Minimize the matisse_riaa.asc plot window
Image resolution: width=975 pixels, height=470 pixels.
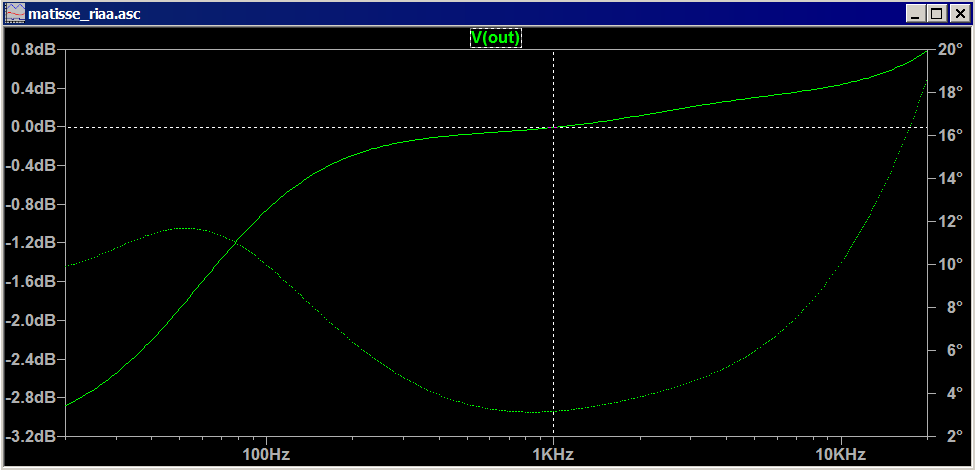915,14
